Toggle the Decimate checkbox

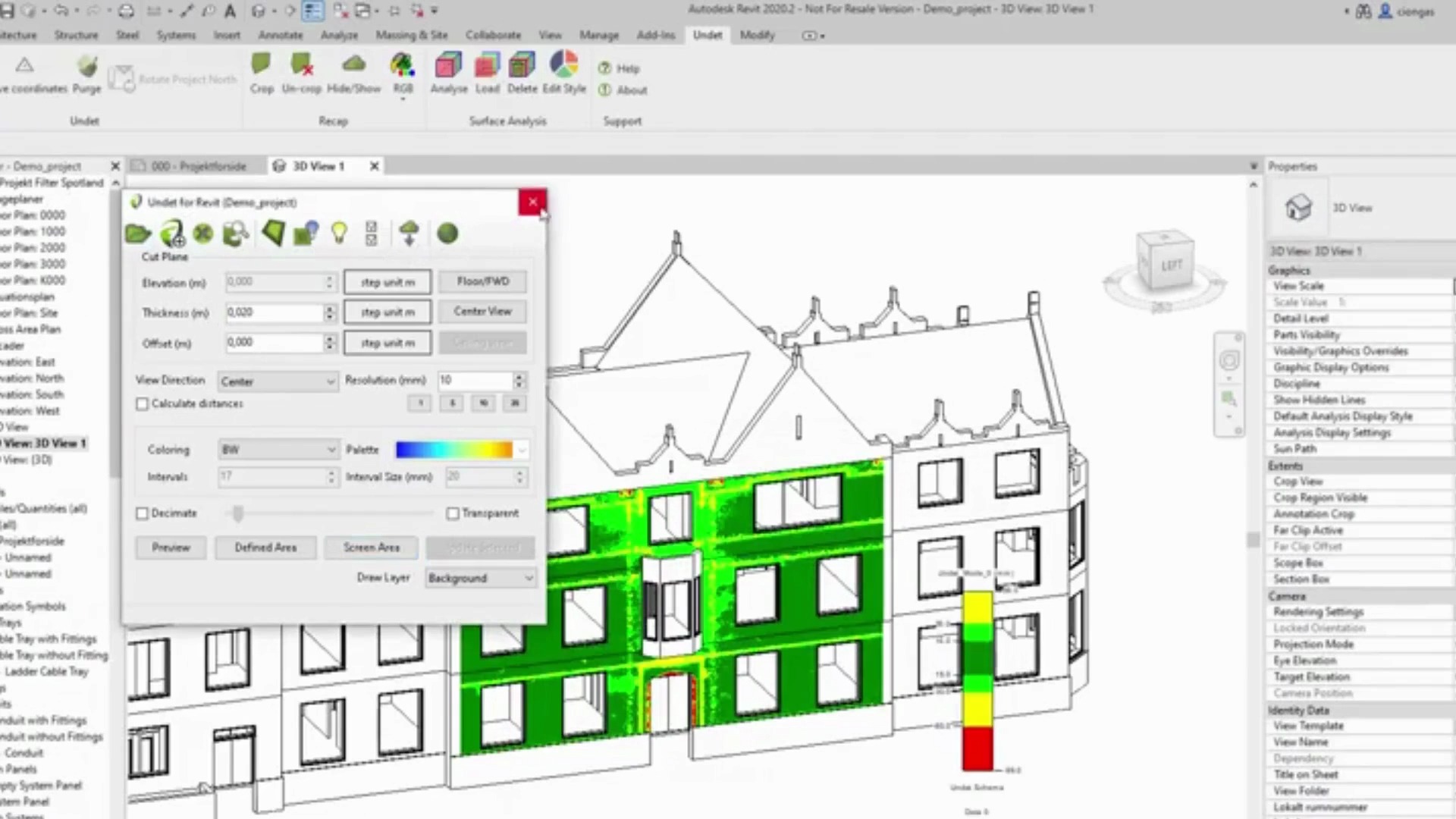(143, 513)
